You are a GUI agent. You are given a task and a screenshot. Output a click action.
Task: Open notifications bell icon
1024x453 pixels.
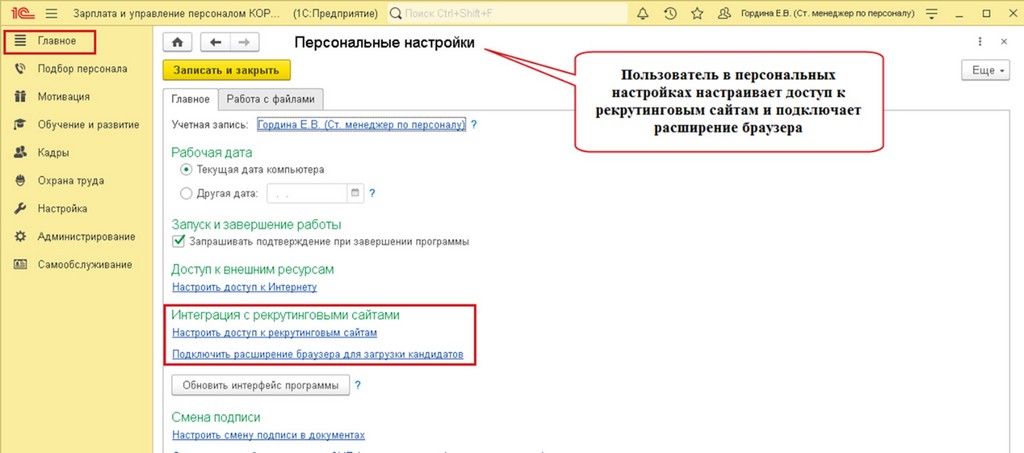coord(643,13)
